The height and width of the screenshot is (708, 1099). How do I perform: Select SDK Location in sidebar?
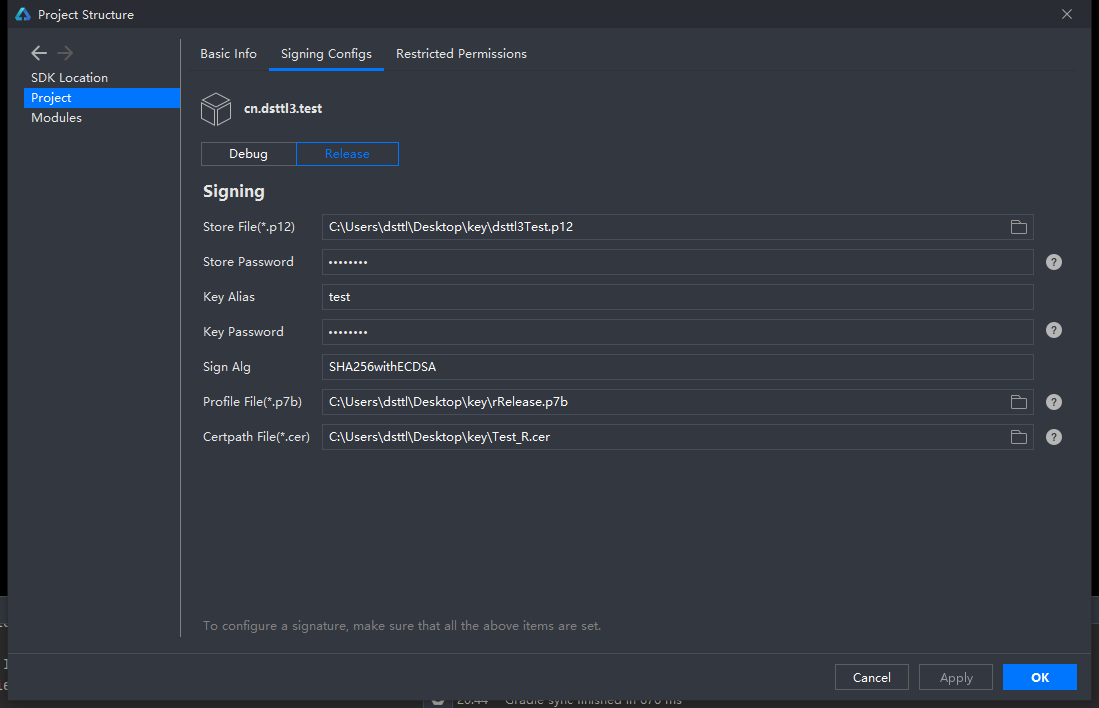[69, 78]
